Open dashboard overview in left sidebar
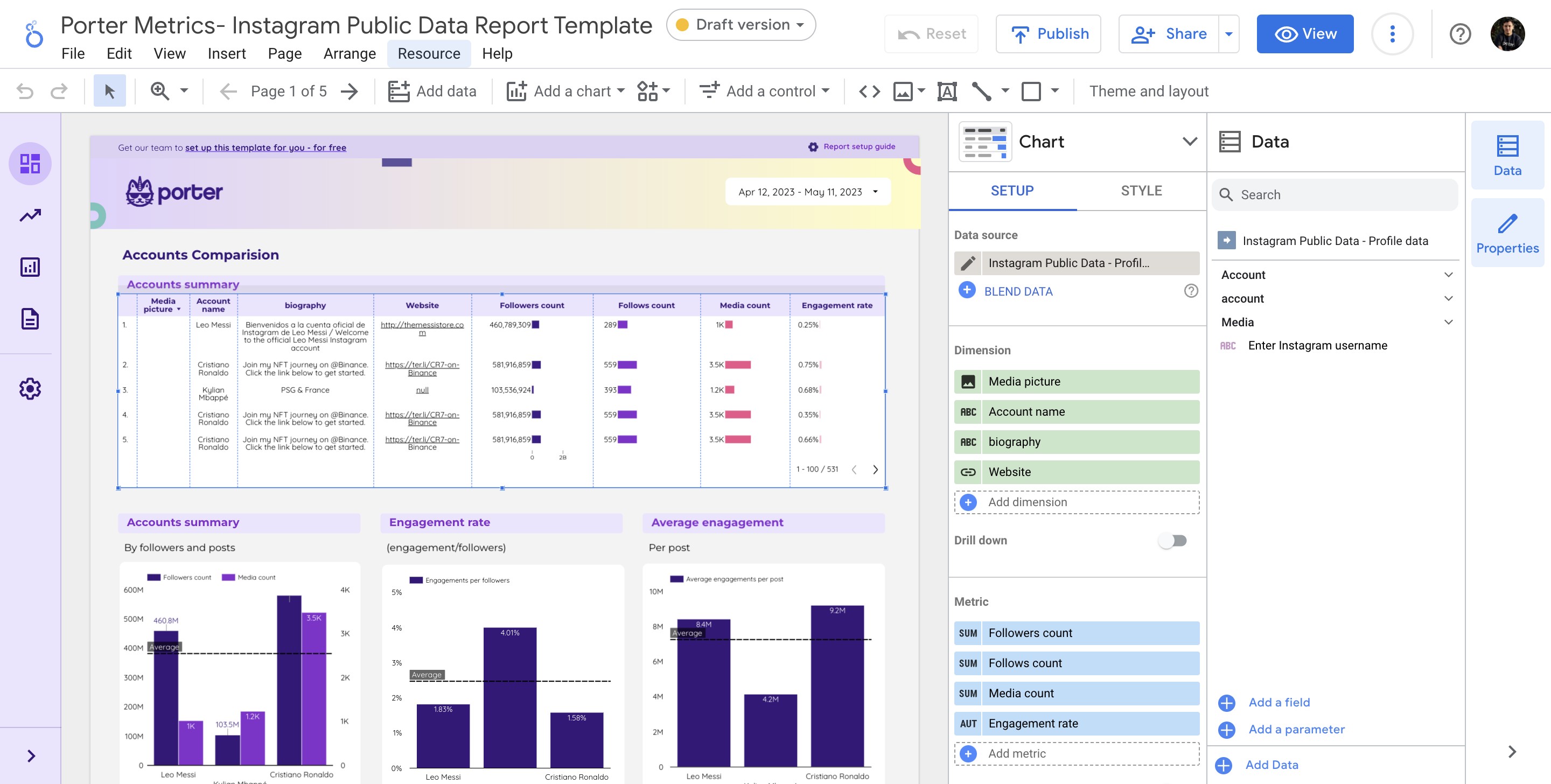The height and width of the screenshot is (784, 1551). coord(30,163)
